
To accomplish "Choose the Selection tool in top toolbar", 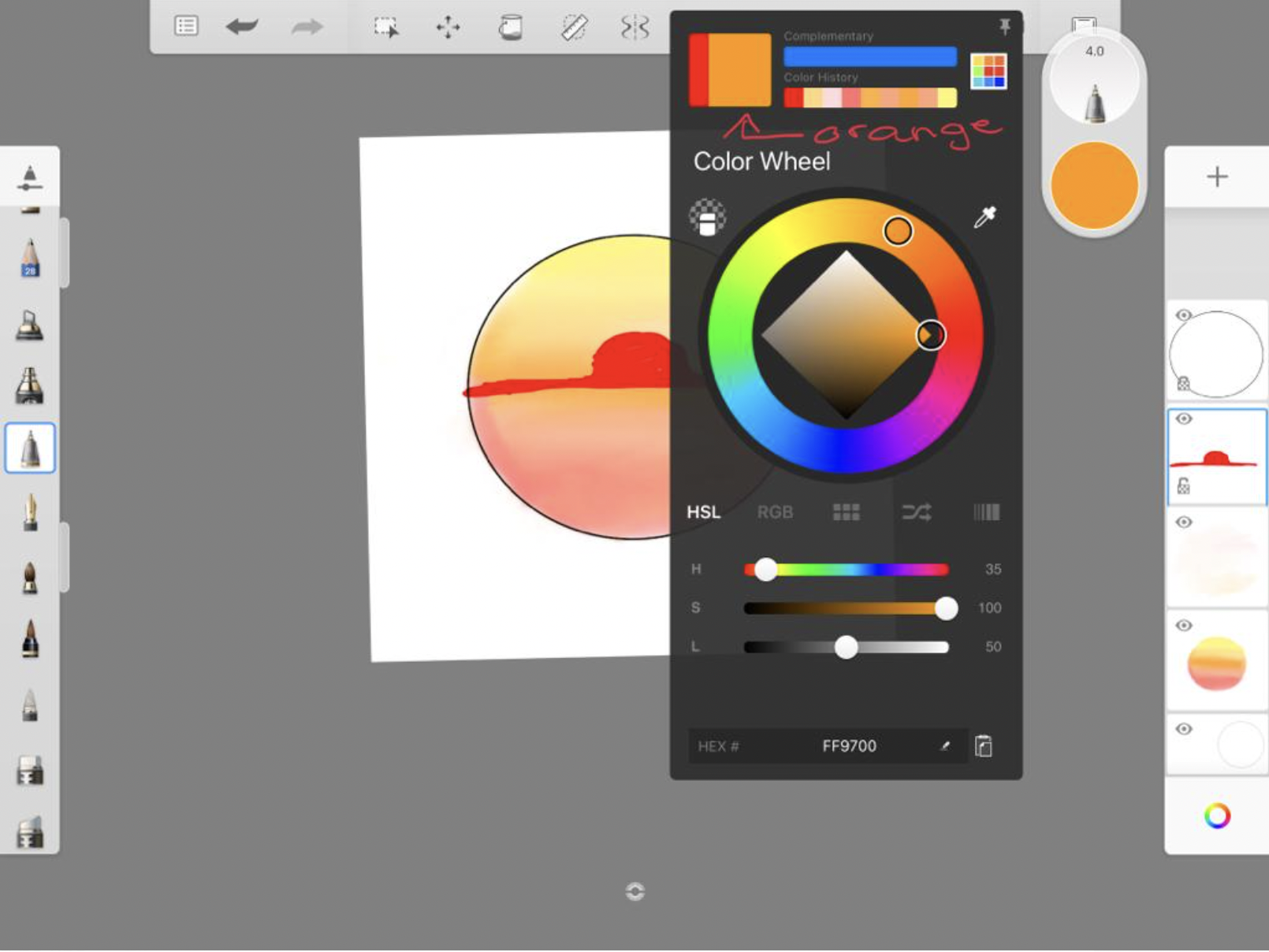I will pyautogui.click(x=386, y=28).
